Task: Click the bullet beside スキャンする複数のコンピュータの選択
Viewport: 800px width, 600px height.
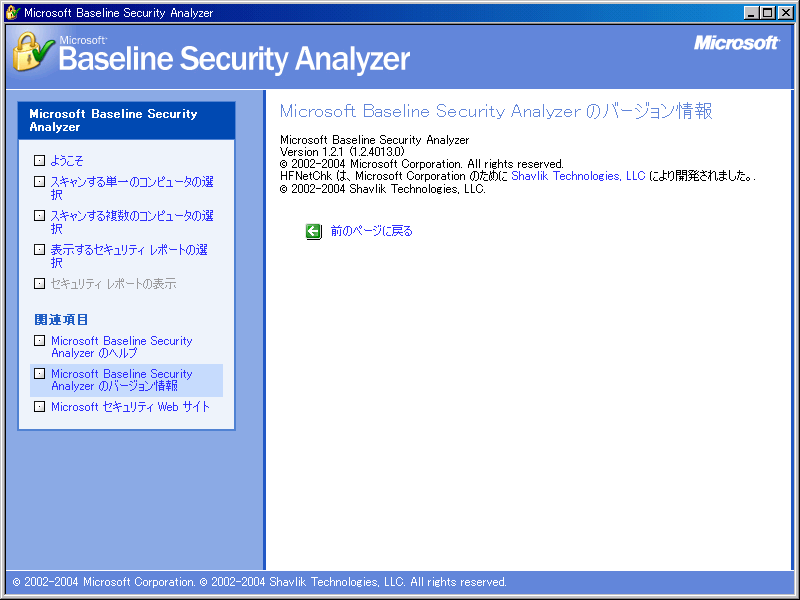Action: click(x=39, y=216)
